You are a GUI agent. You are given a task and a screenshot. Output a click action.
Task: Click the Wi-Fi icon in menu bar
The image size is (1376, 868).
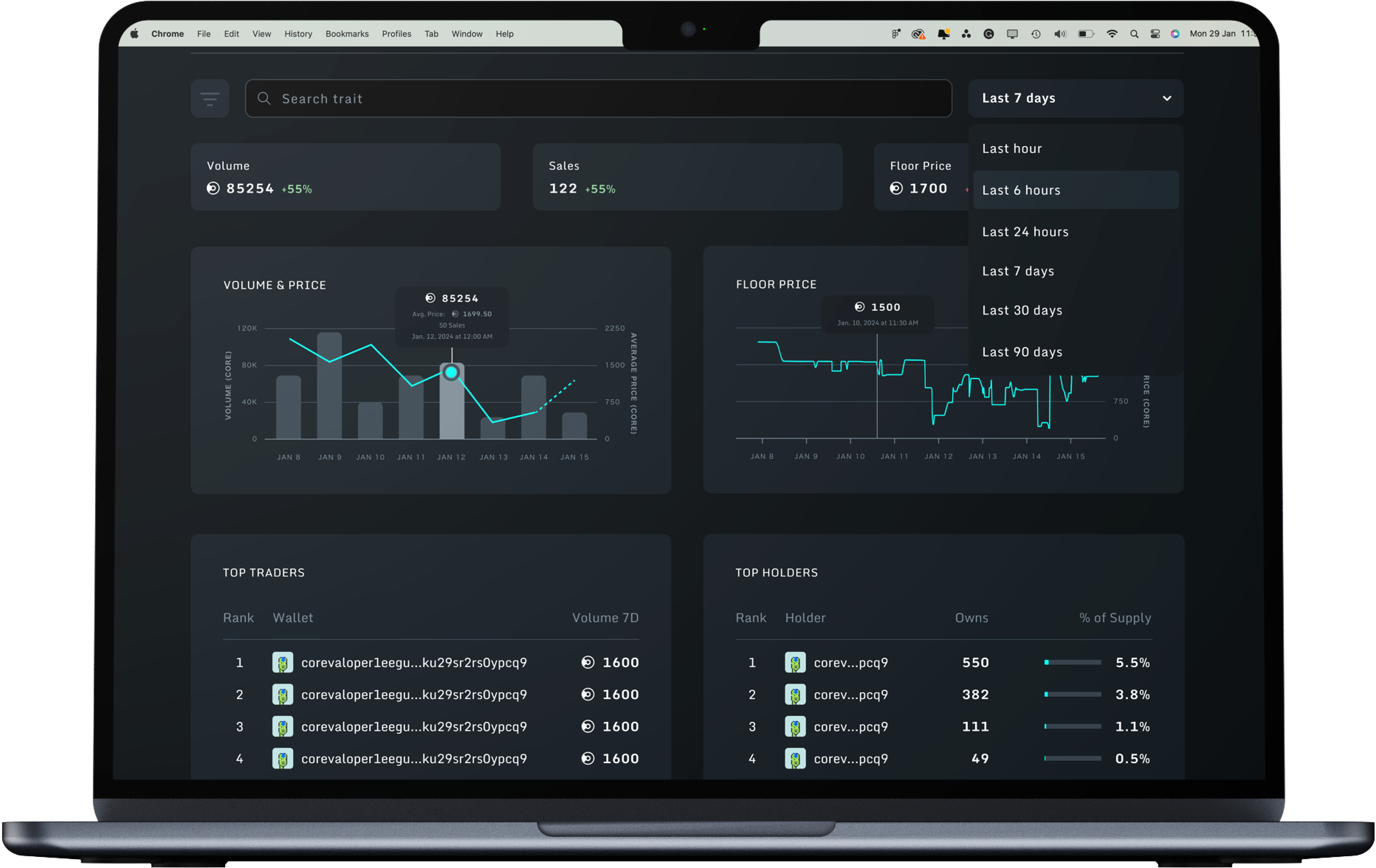(1111, 34)
